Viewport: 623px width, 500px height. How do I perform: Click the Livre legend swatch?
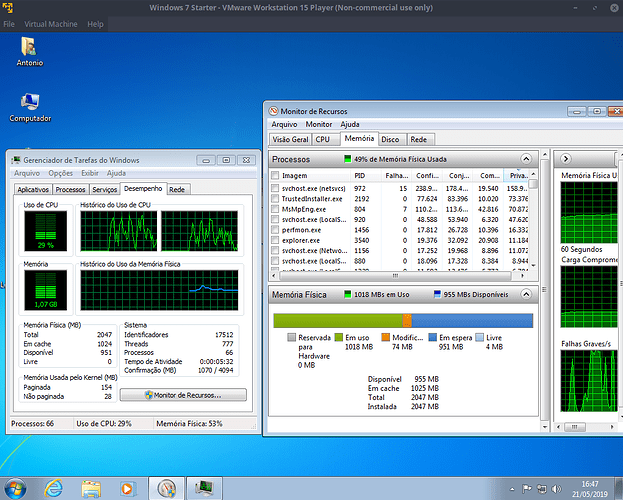click(480, 337)
